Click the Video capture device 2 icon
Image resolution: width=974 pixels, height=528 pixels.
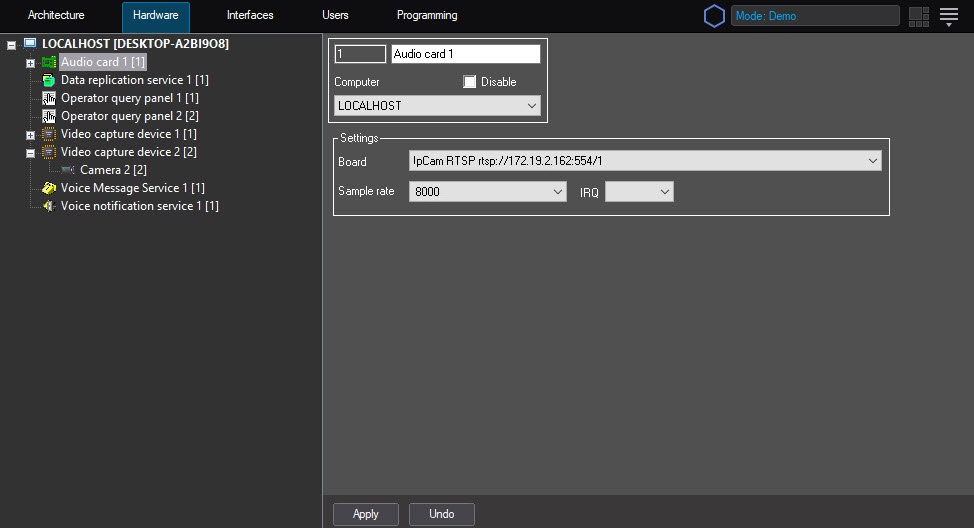point(49,152)
